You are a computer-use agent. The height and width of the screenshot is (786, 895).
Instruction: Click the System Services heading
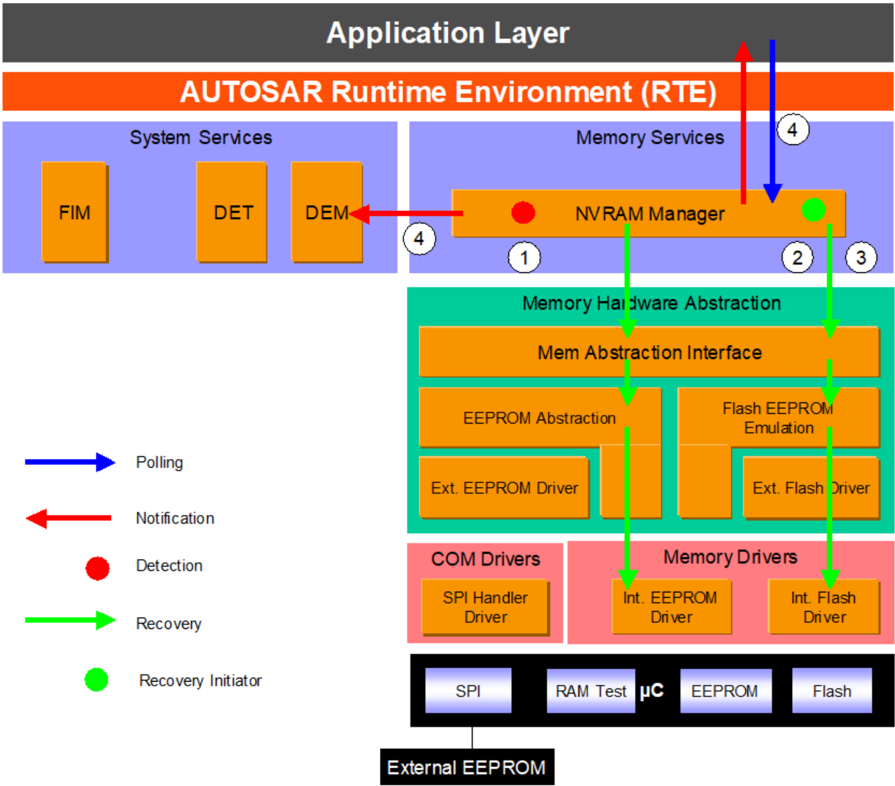[x=200, y=138]
